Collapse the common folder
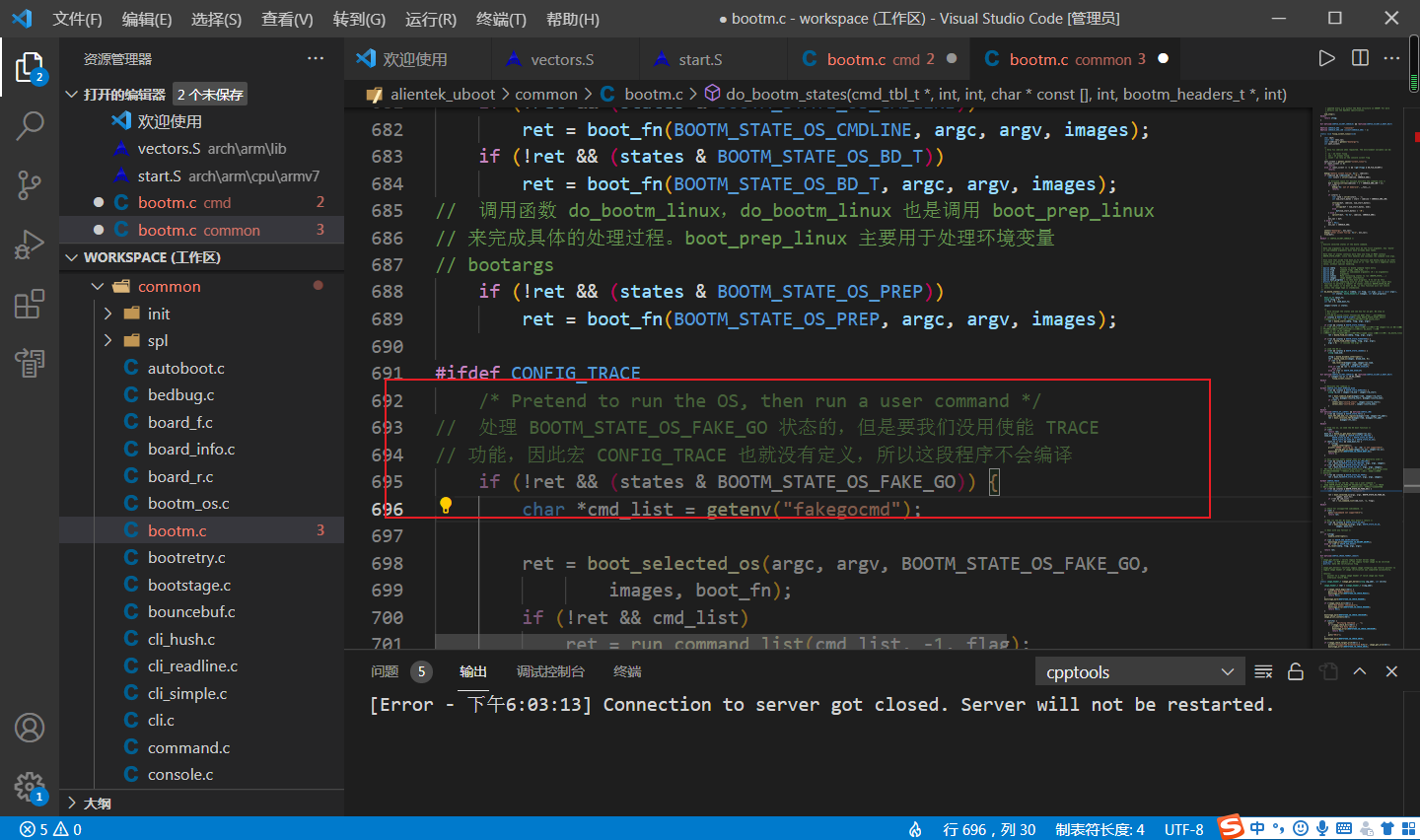The height and width of the screenshot is (840, 1420). pos(98,286)
